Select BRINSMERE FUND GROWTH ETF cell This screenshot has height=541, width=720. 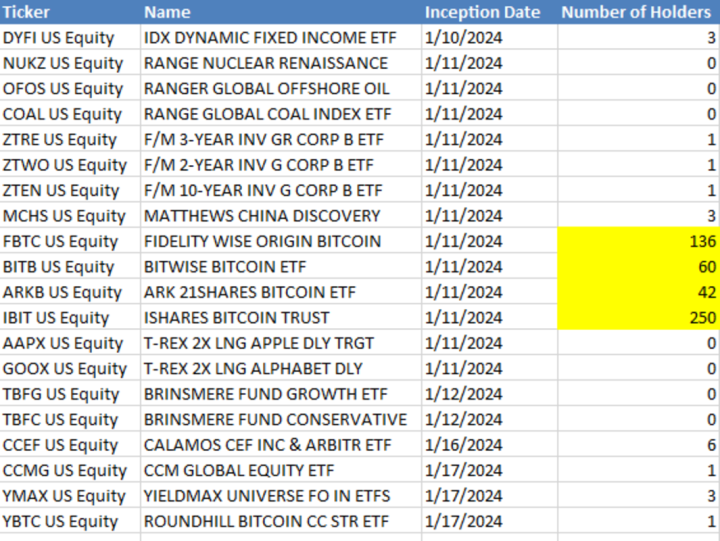[281, 394]
